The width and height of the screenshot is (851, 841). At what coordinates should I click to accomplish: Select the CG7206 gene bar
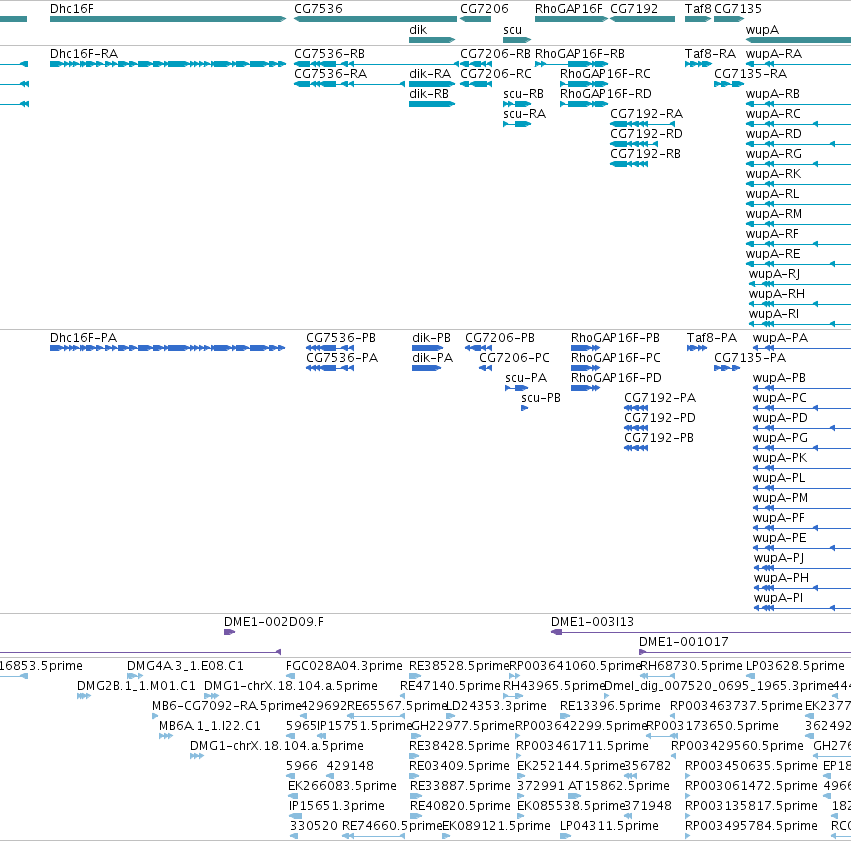pos(475,19)
